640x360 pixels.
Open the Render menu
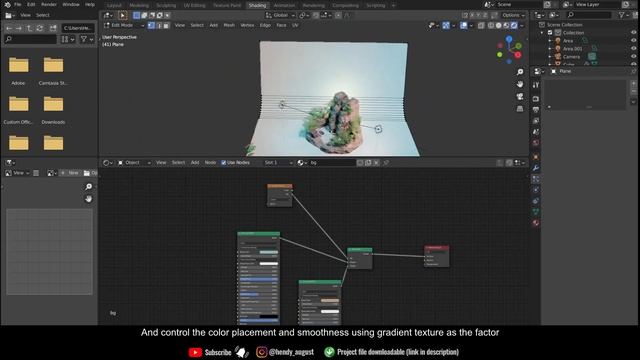[49, 4]
